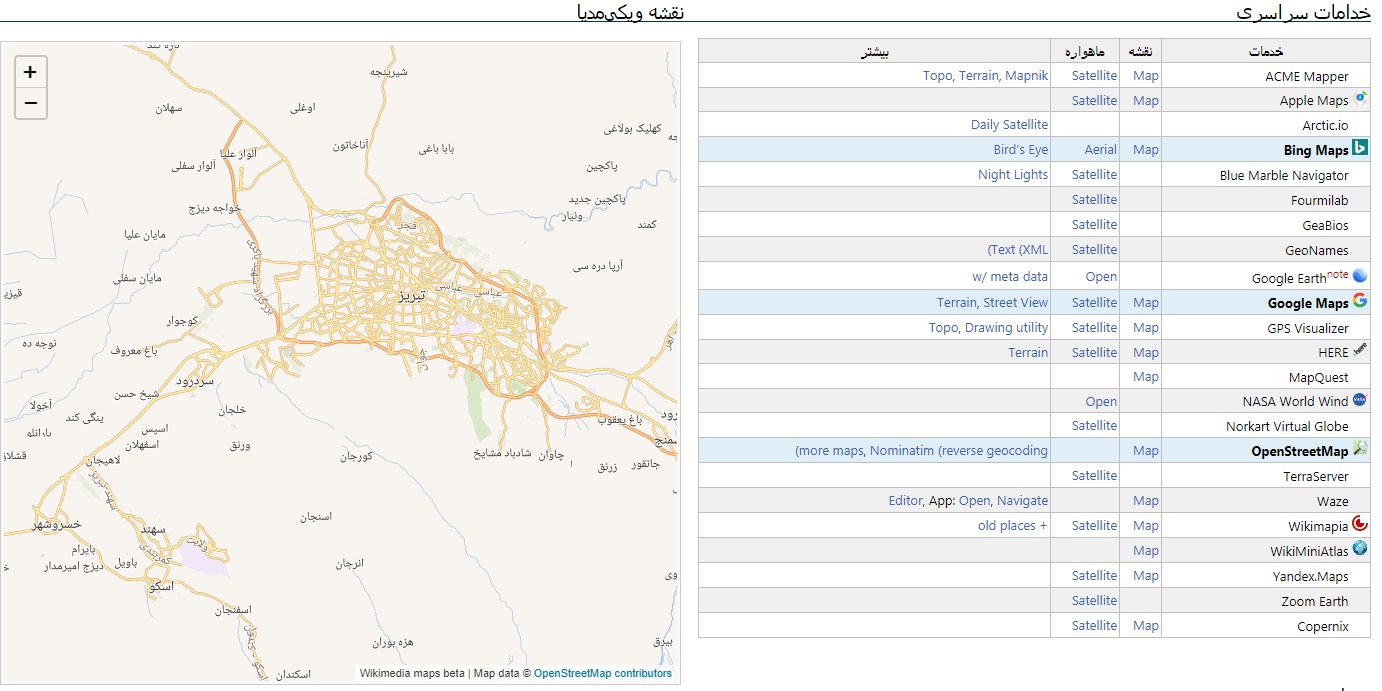The width and height of the screenshot is (1382, 691).
Task: Open the WikiMiniAtlas Map link
Action: pos(1146,551)
